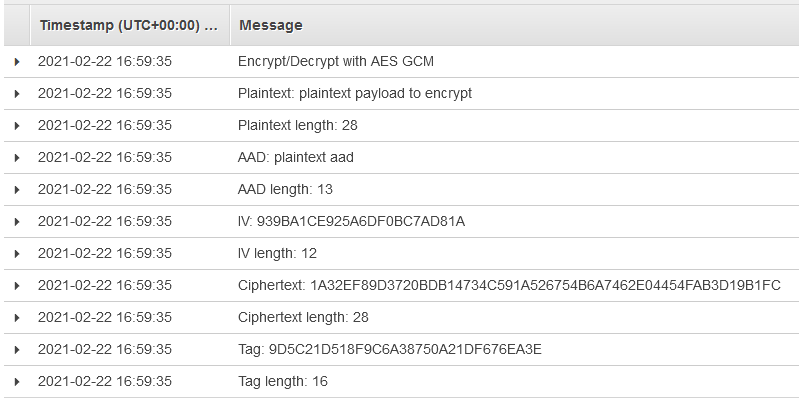Select the Ciphertext hex message text

click(x=509, y=286)
